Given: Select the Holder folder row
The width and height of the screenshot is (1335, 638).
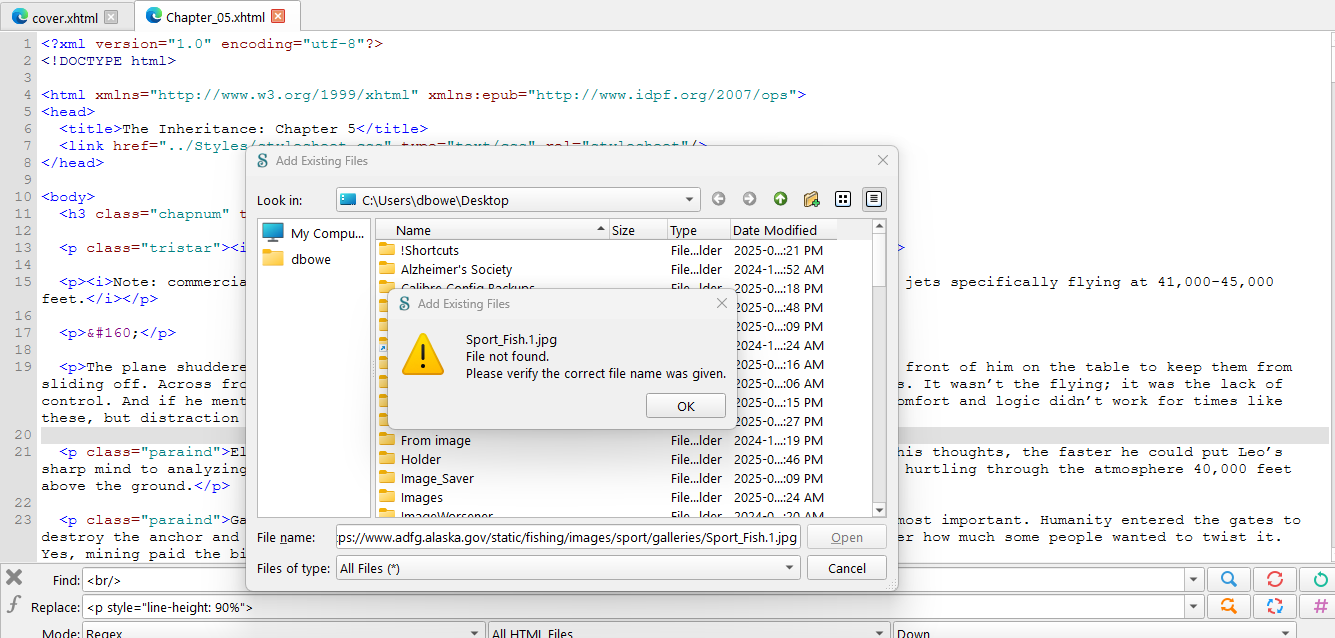Looking at the screenshot, I should tap(622, 459).
